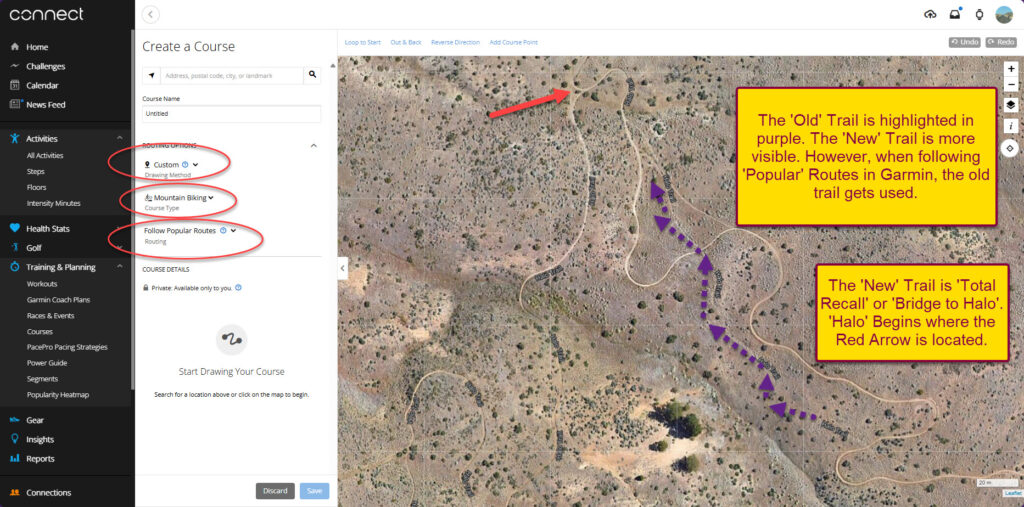This screenshot has height=507, width=1024.
Task: Click the map info button
Action: [1010, 125]
